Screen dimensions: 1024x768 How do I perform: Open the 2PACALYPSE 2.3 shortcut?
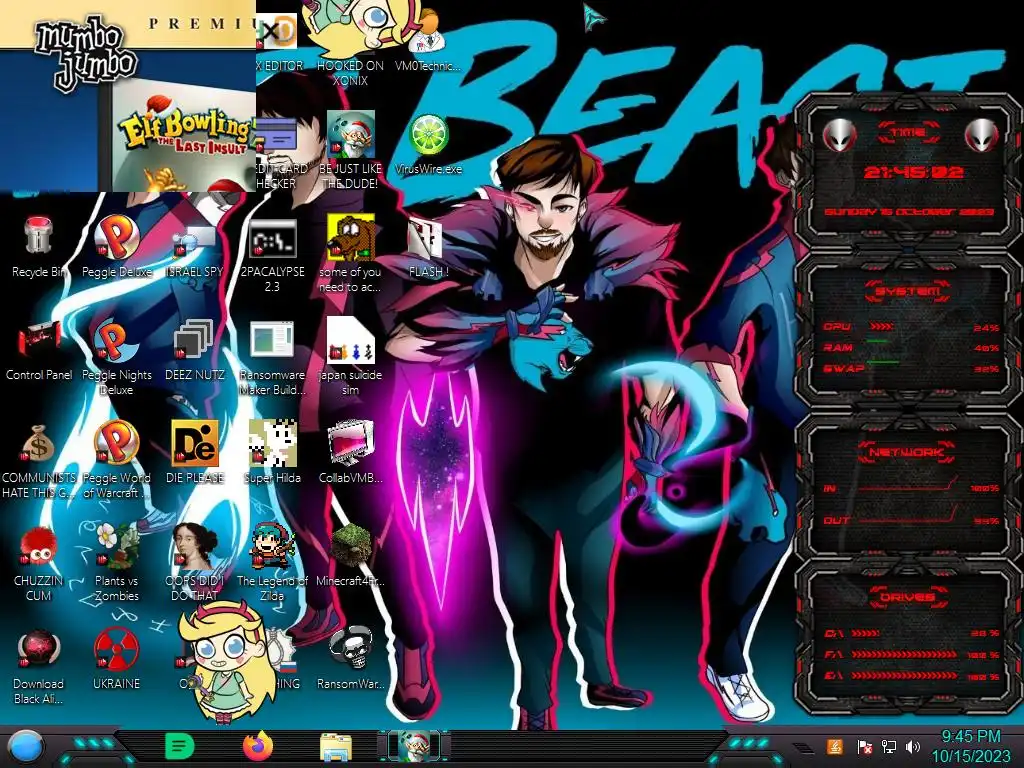[272, 255]
